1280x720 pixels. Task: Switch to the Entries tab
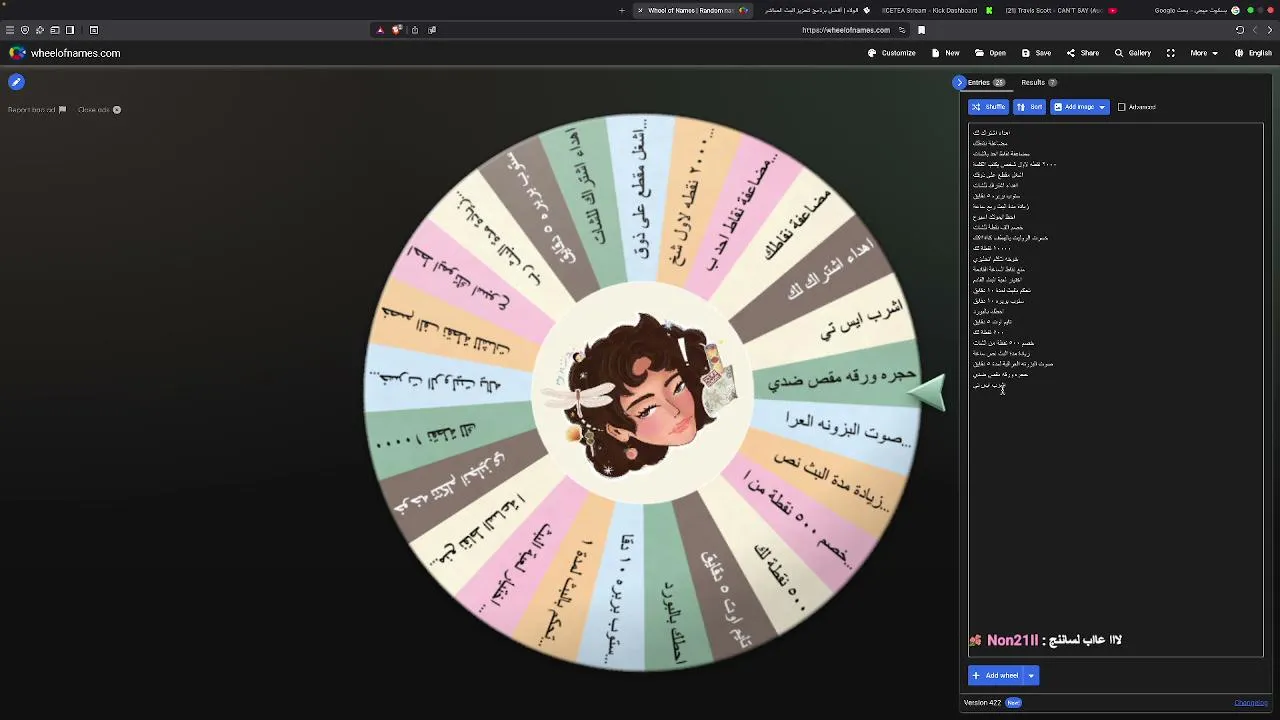pyautogui.click(x=985, y=82)
